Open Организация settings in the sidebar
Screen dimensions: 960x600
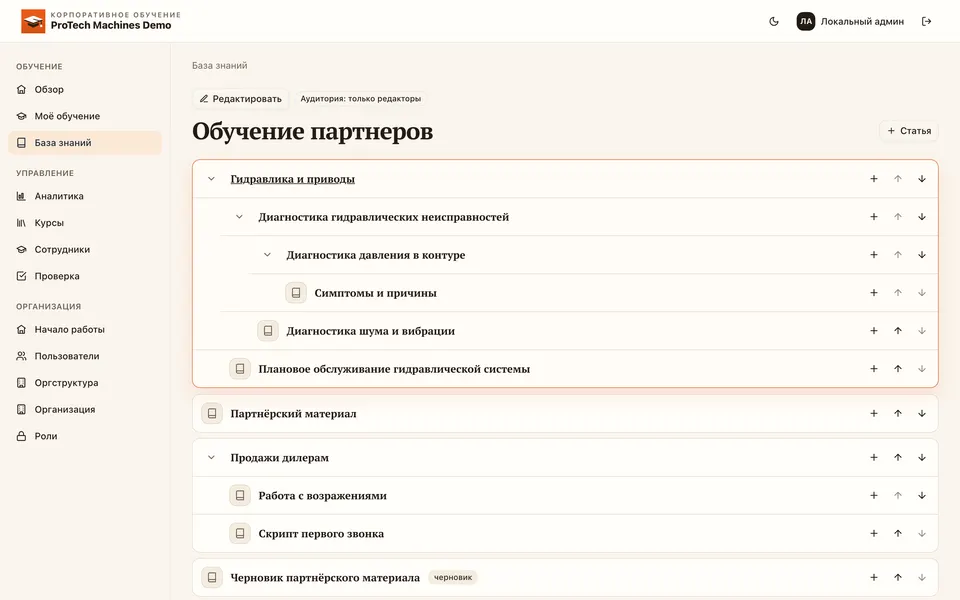[x=84, y=409]
